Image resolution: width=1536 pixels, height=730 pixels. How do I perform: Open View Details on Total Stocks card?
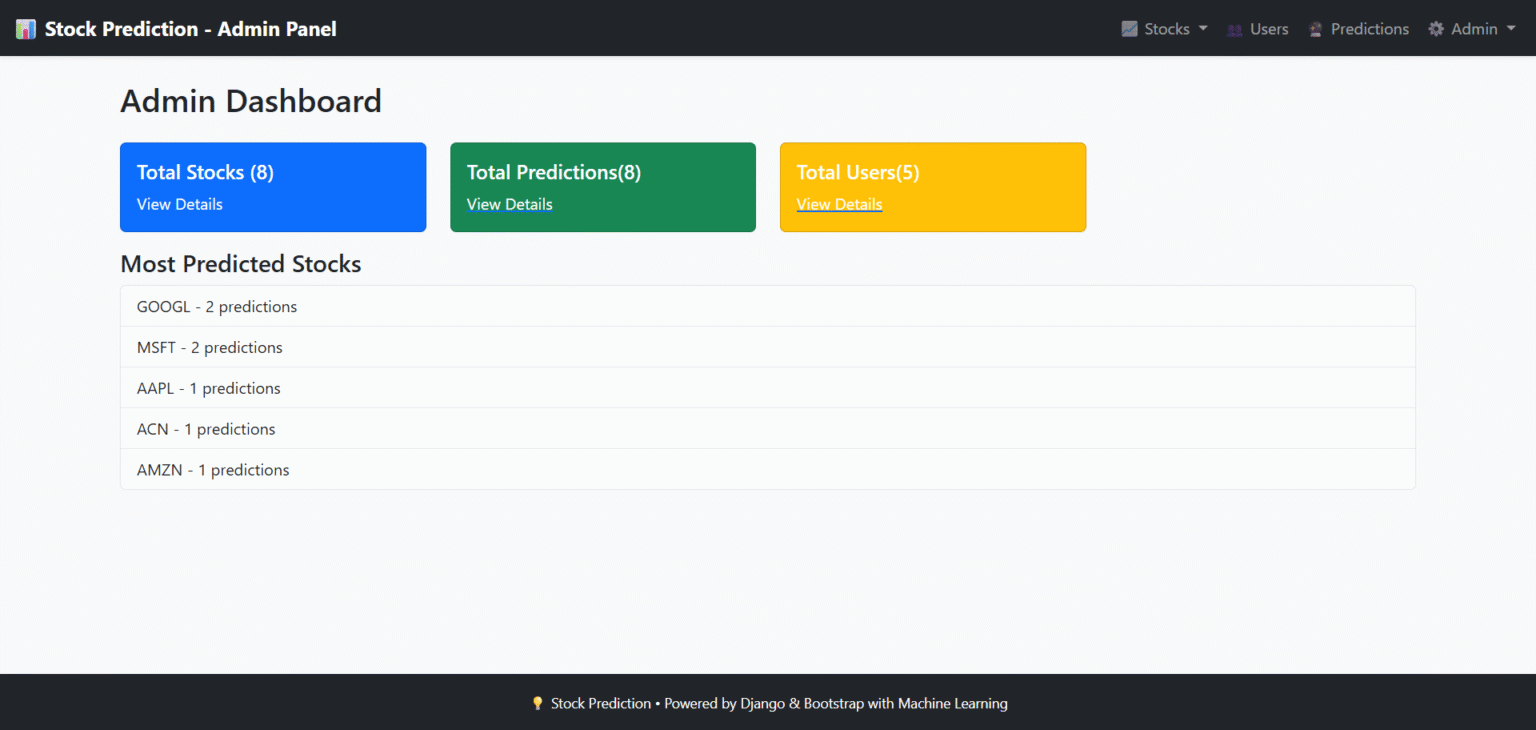point(180,204)
